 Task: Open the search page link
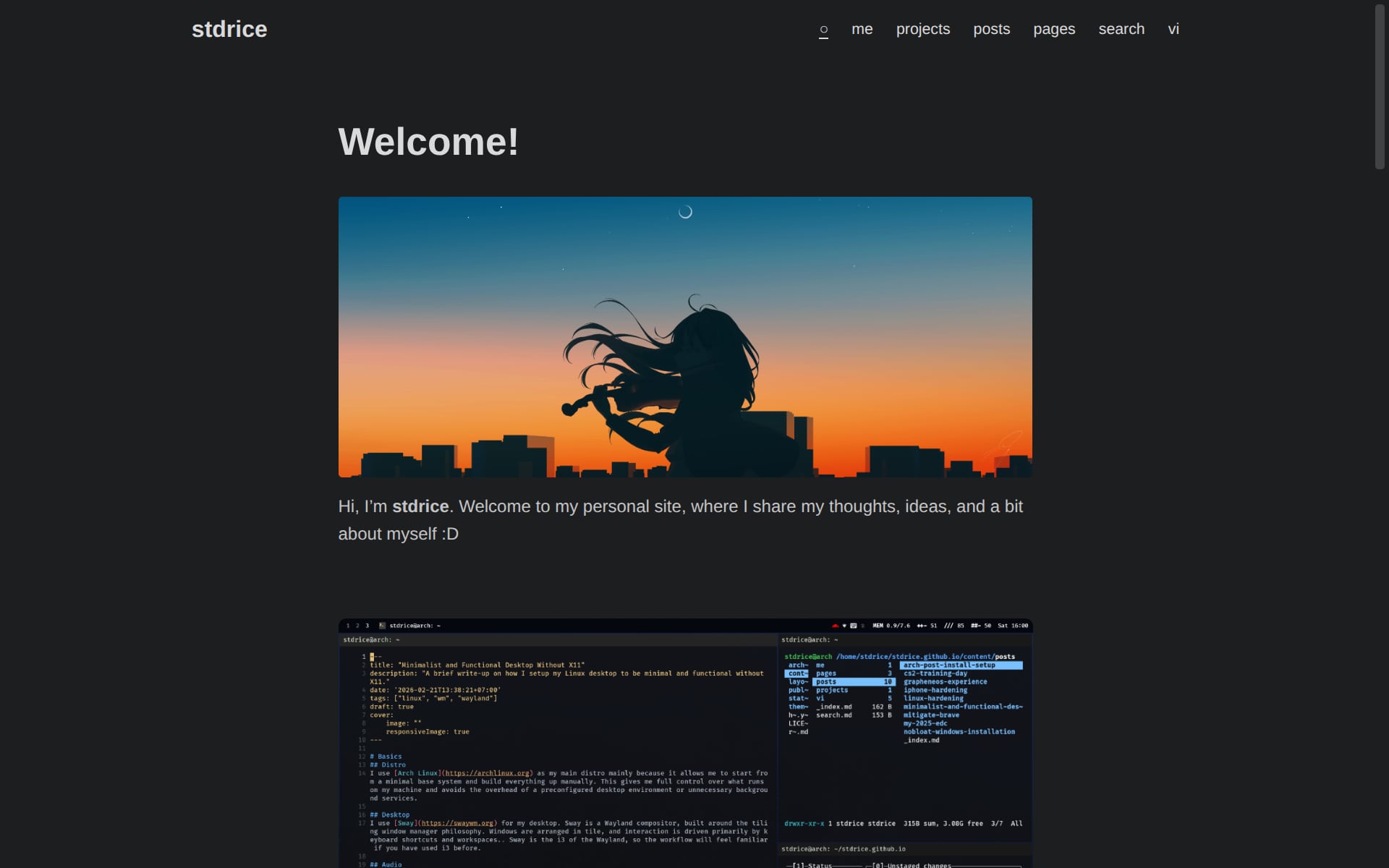coord(1121,29)
